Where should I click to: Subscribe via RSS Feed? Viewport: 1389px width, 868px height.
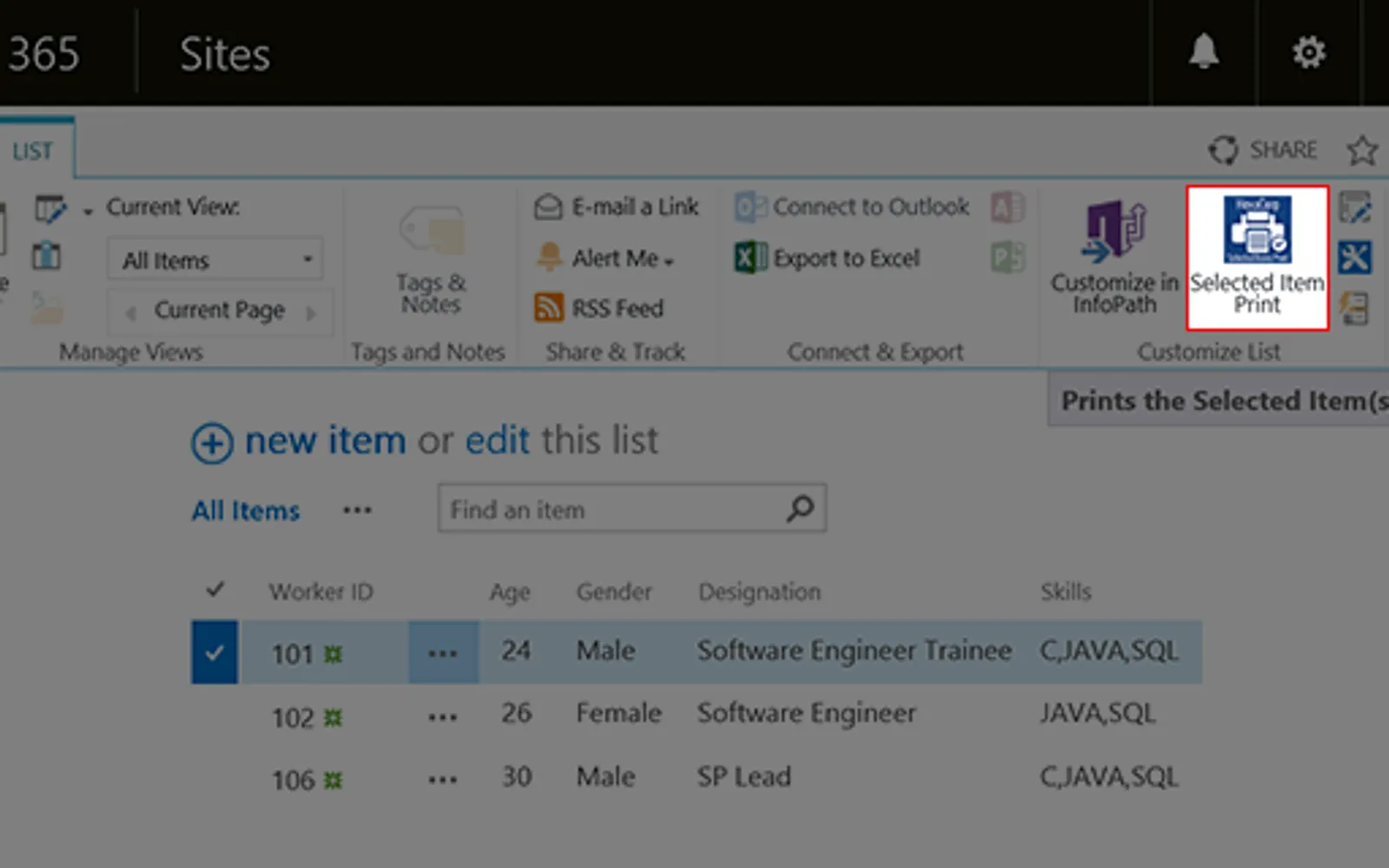(x=599, y=307)
